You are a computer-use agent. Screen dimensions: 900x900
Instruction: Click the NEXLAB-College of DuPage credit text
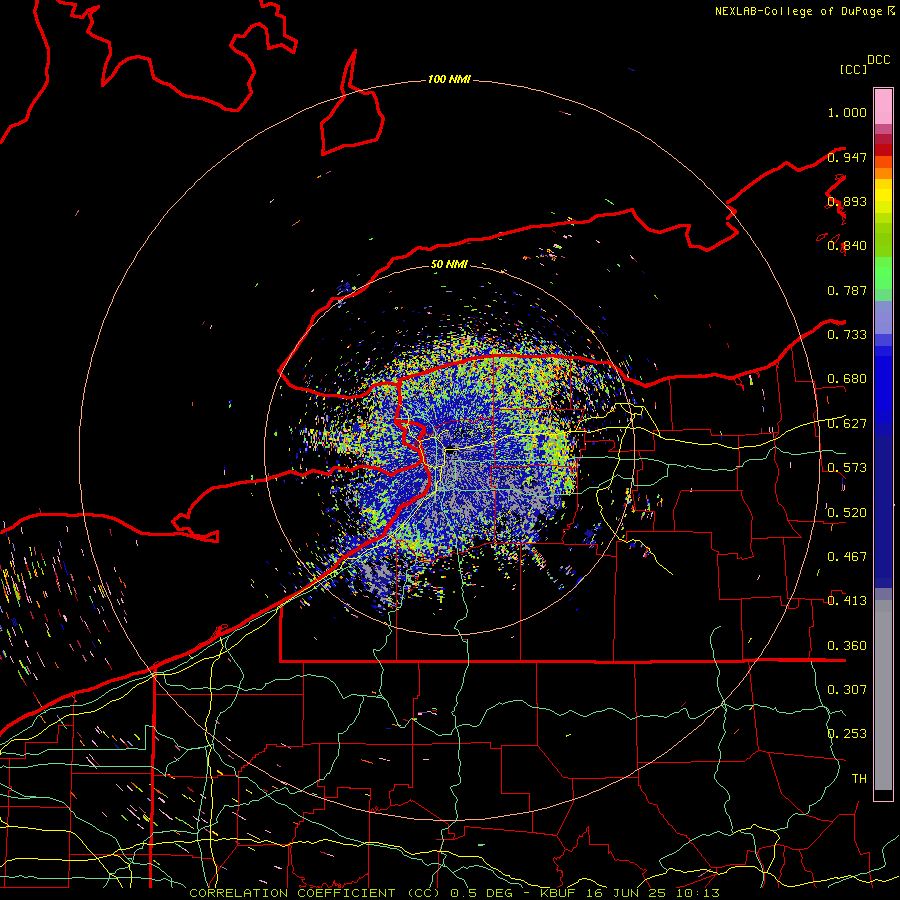799,11
